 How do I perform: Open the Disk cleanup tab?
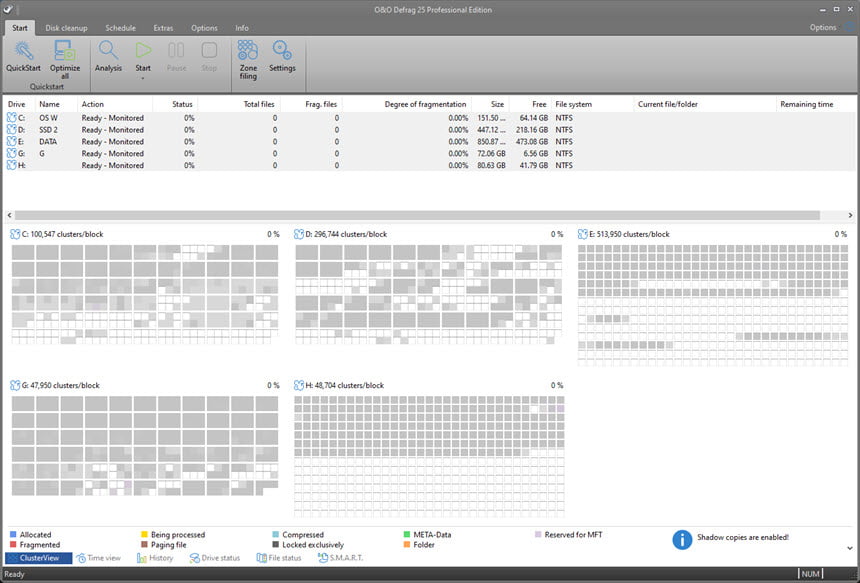66,28
